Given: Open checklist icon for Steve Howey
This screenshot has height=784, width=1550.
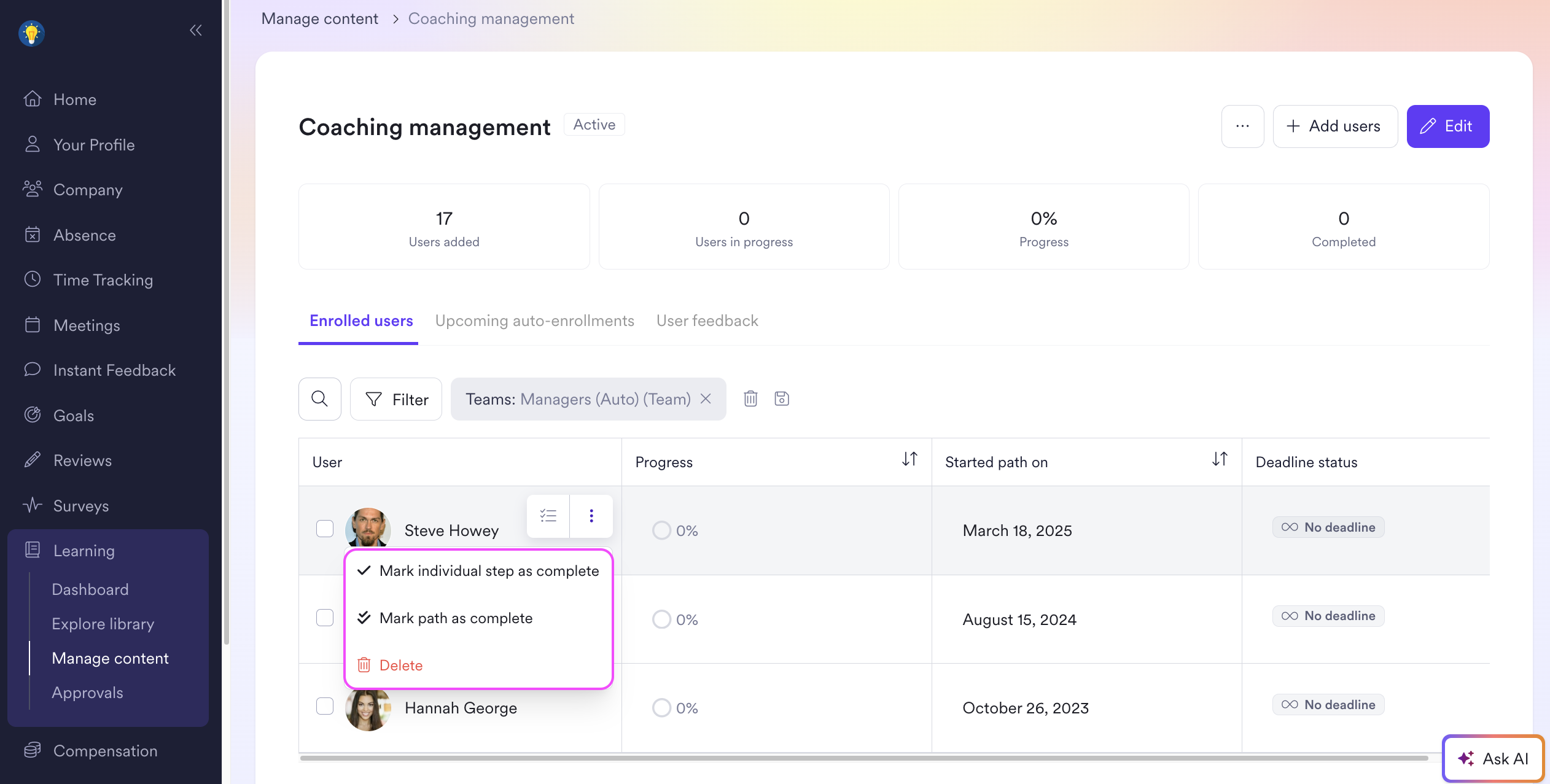Looking at the screenshot, I should pos(548,516).
